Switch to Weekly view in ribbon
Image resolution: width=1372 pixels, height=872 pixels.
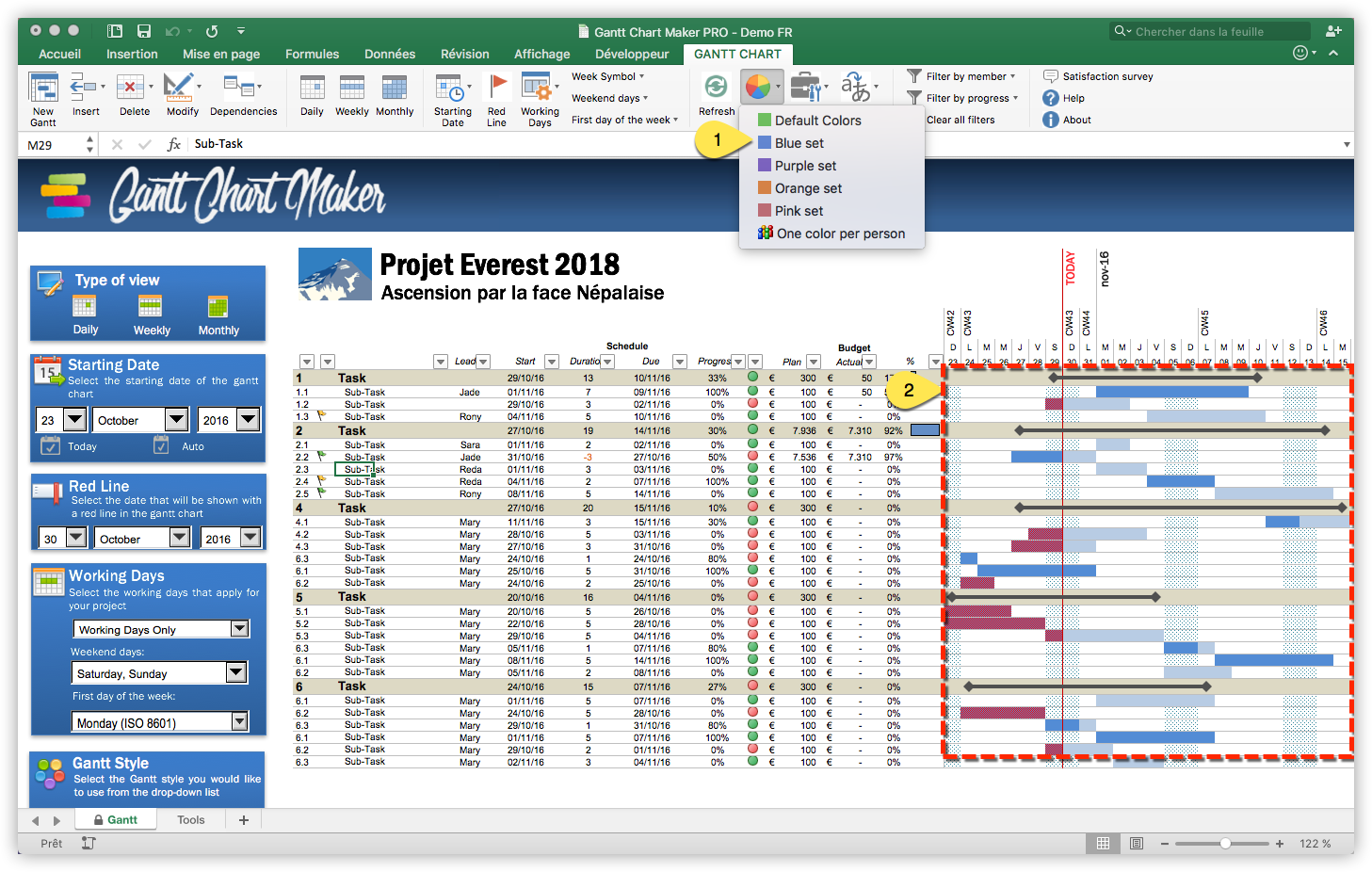click(351, 88)
